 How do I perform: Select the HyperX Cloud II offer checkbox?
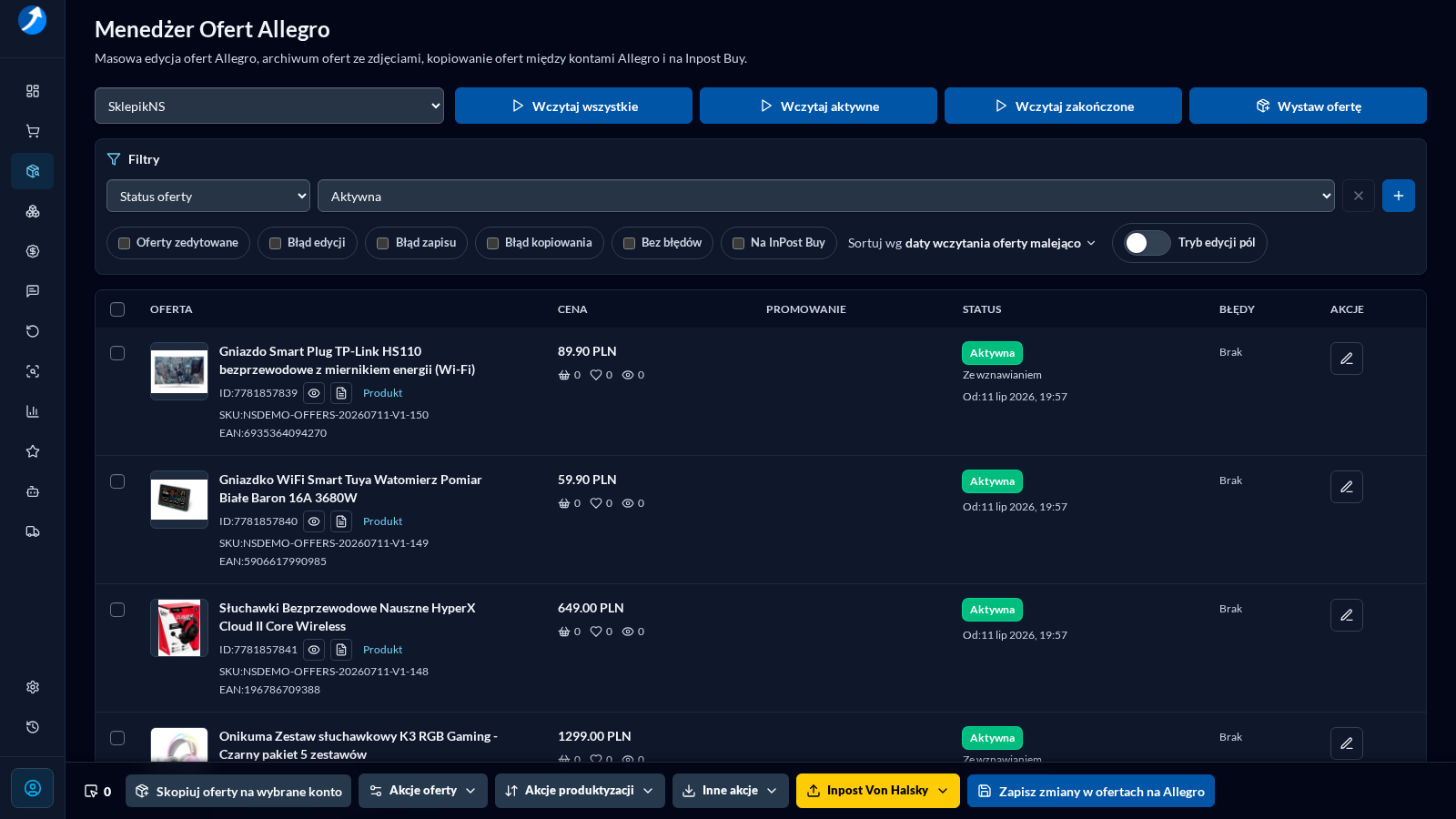tap(117, 610)
